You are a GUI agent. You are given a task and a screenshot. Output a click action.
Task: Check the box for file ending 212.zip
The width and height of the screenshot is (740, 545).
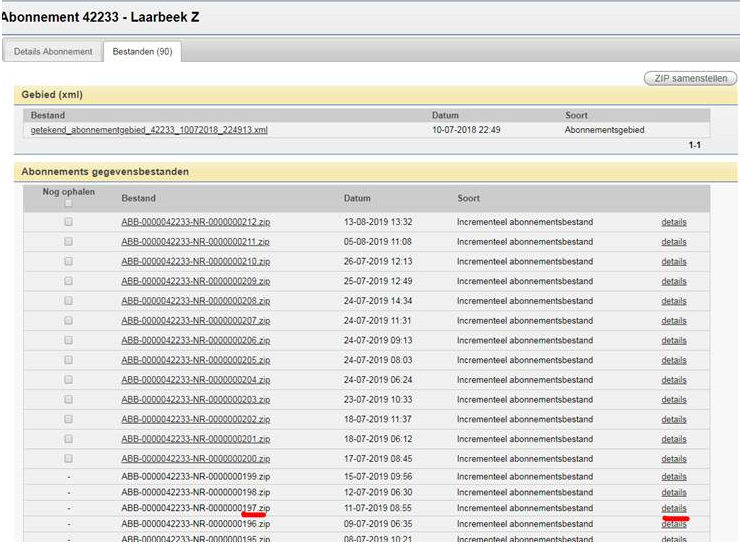point(68,222)
